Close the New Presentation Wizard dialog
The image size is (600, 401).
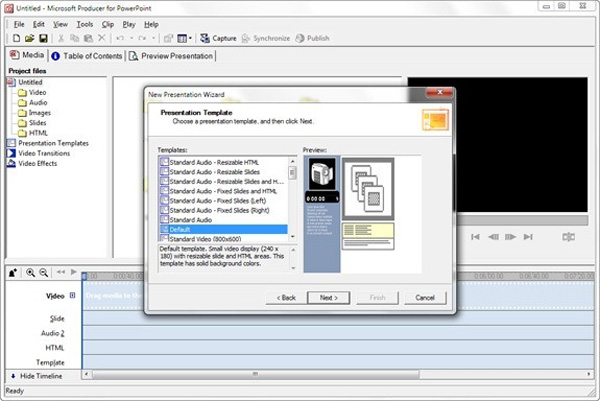point(440,92)
